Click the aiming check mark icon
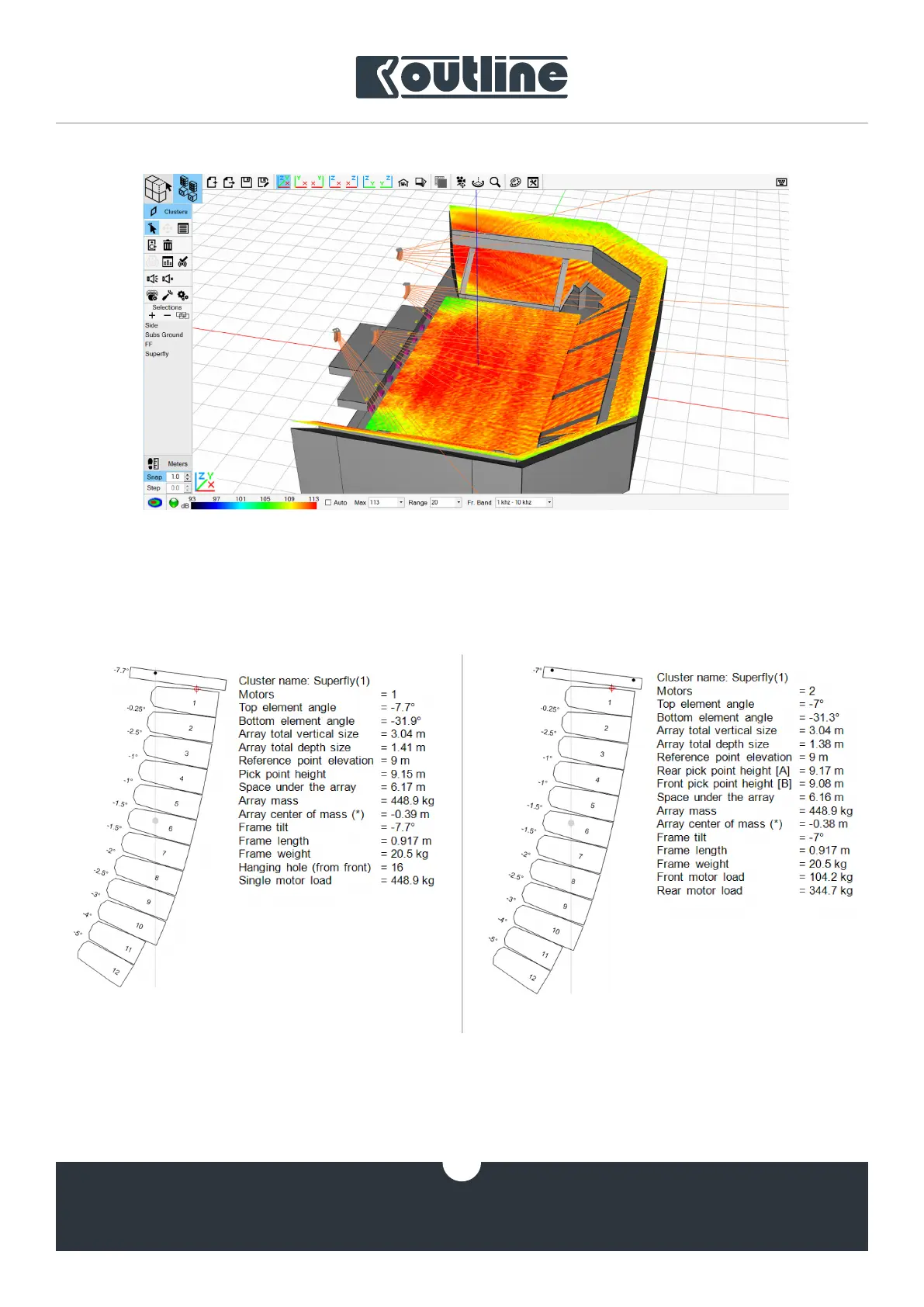 [183, 262]
